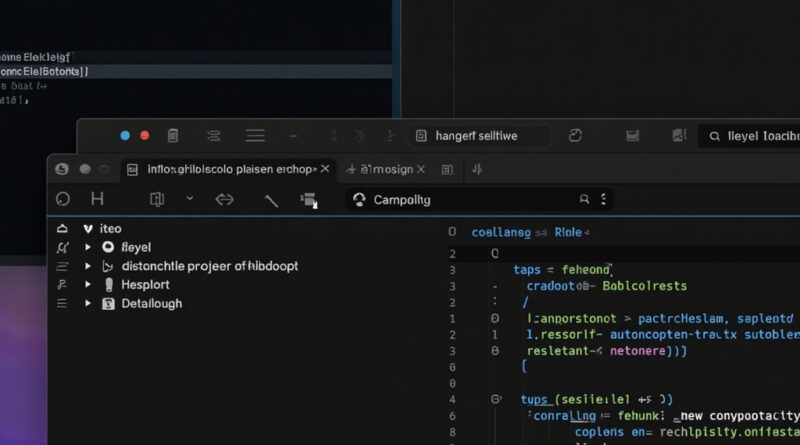Collapse the iteo root tree node

pyautogui.click(x=88, y=229)
